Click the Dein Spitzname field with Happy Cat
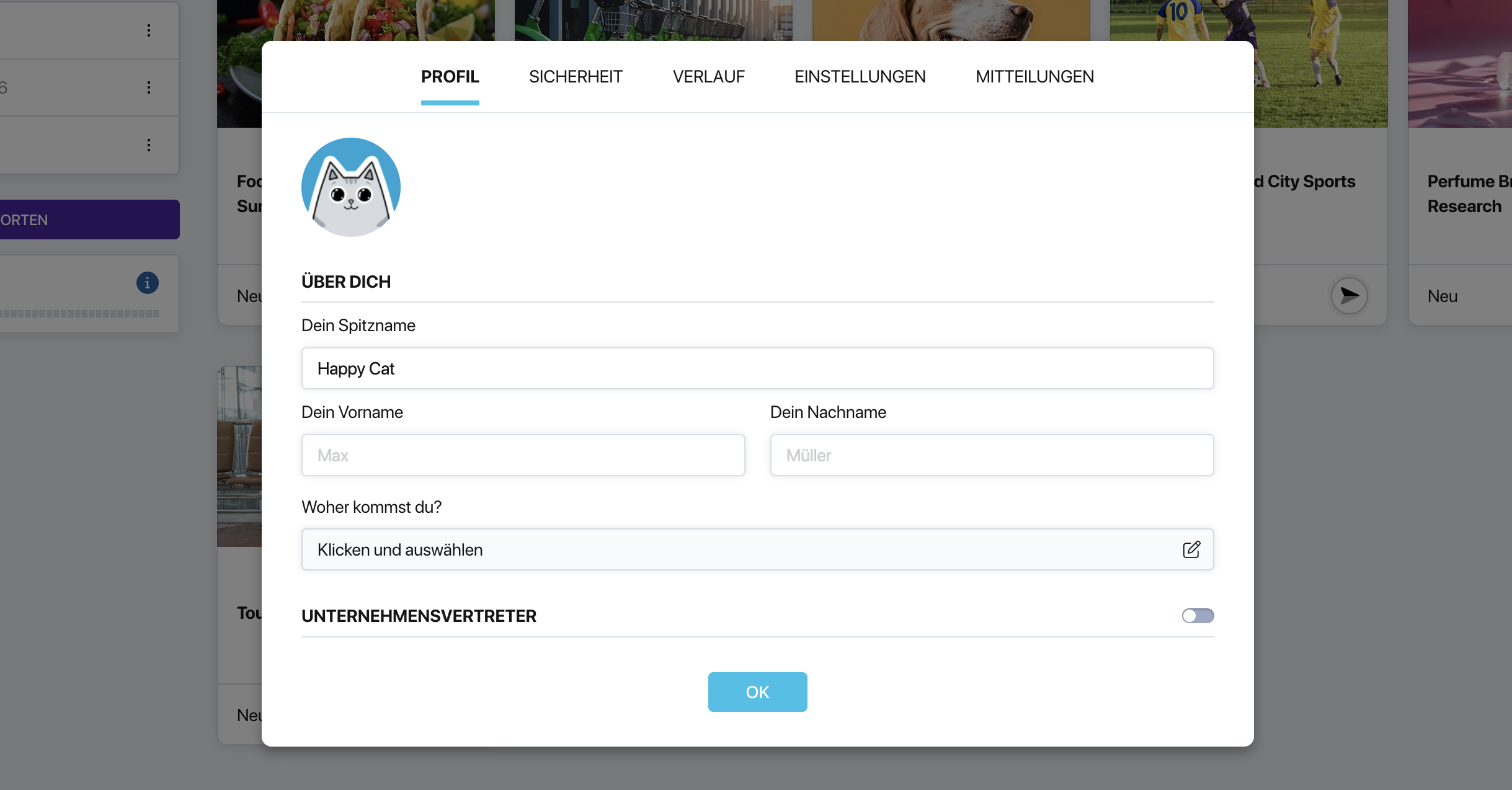 click(x=758, y=368)
